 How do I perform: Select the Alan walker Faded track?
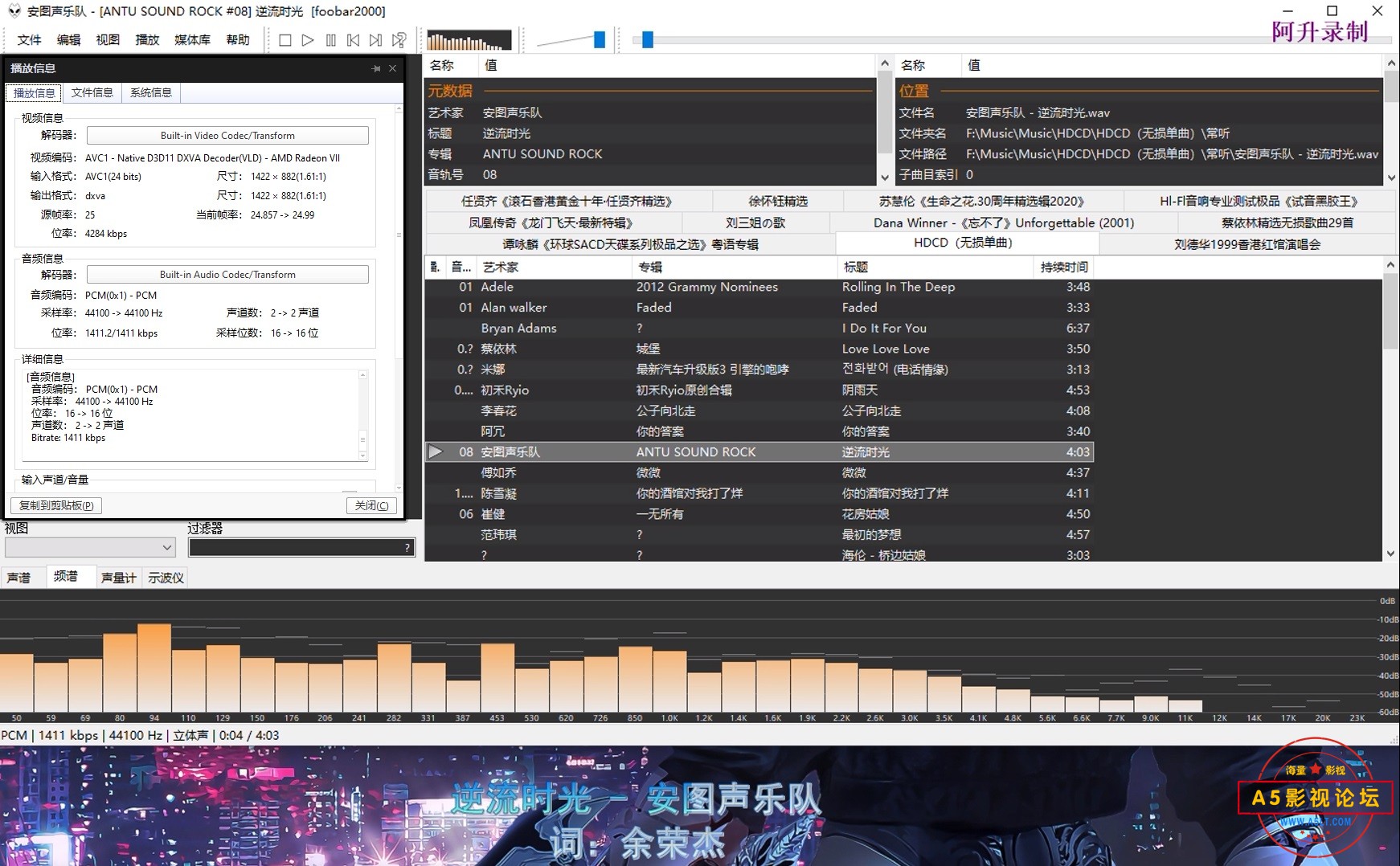click(759, 308)
